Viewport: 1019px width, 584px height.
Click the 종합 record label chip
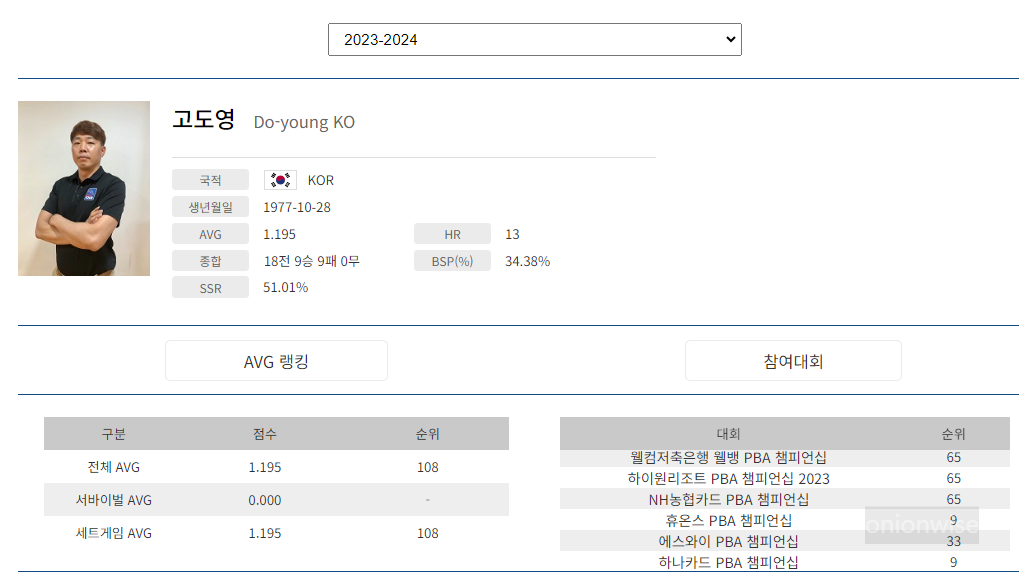[x=210, y=260]
